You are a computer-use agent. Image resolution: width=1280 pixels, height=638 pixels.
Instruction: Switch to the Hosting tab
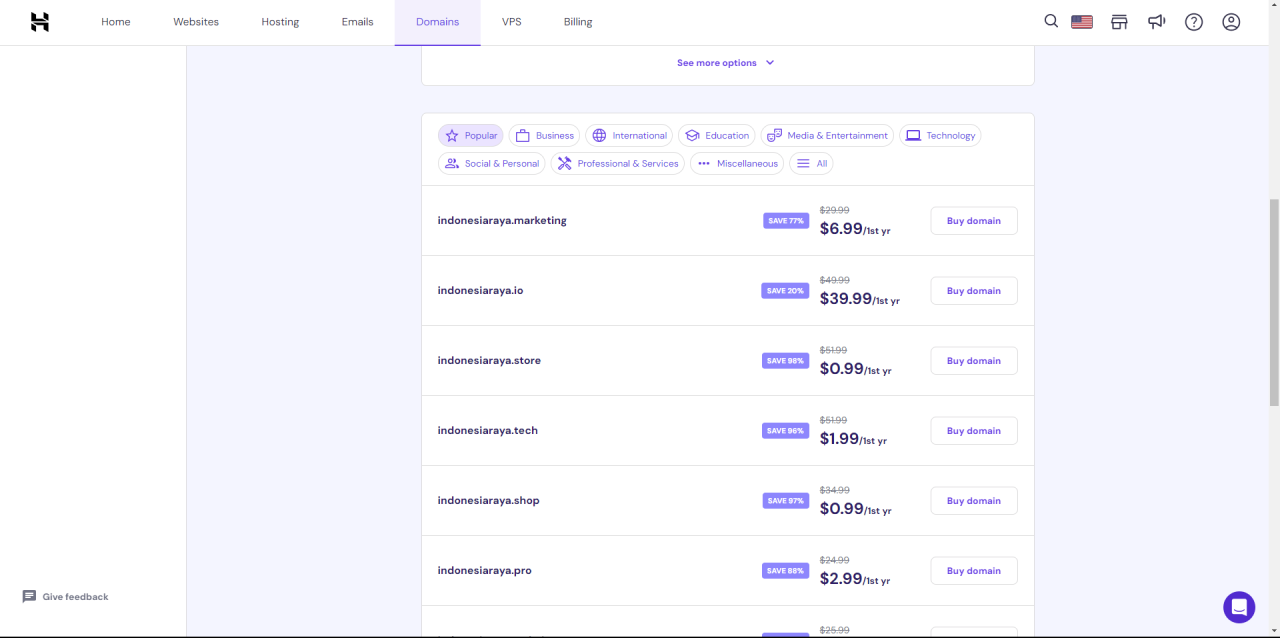280,22
